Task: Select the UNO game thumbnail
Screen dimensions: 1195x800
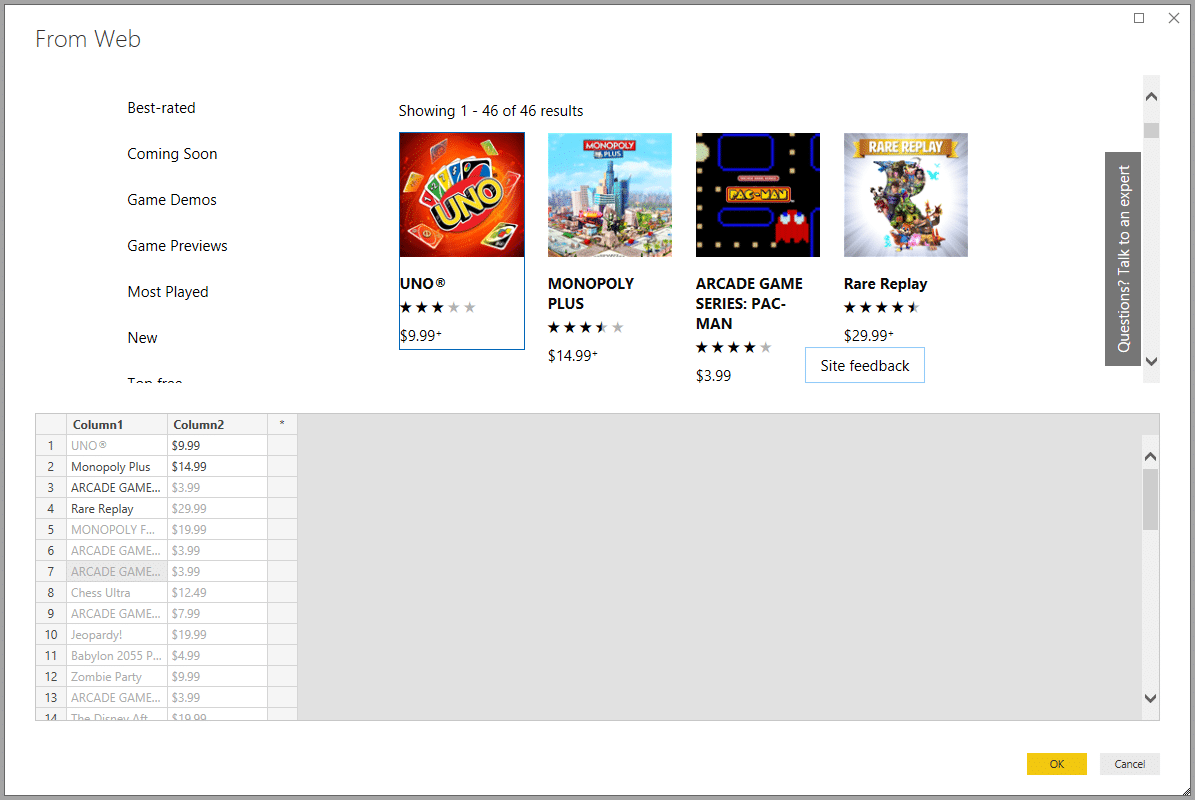Action: tap(461, 194)
